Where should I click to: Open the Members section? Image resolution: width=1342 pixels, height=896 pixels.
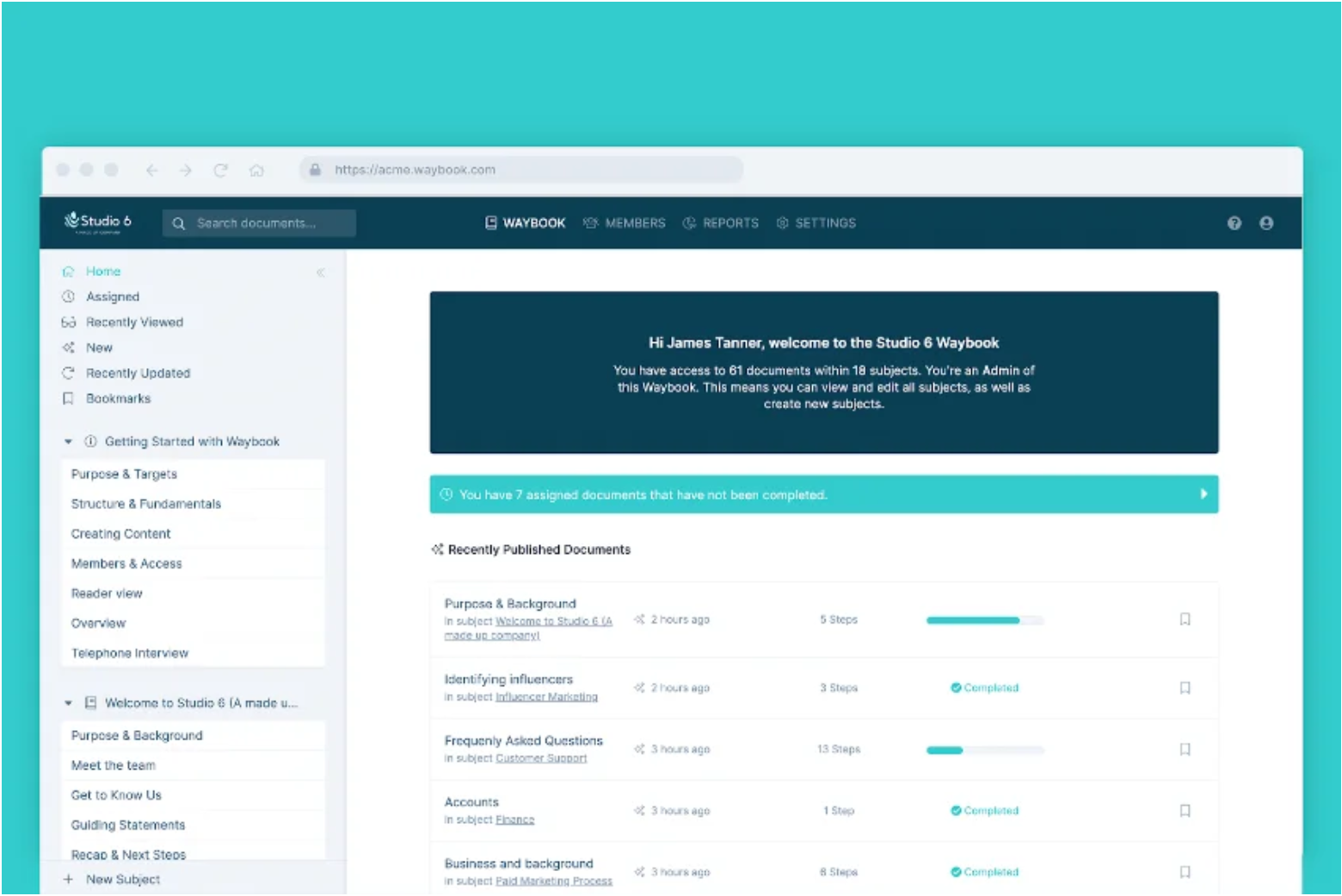click(625, 223)
